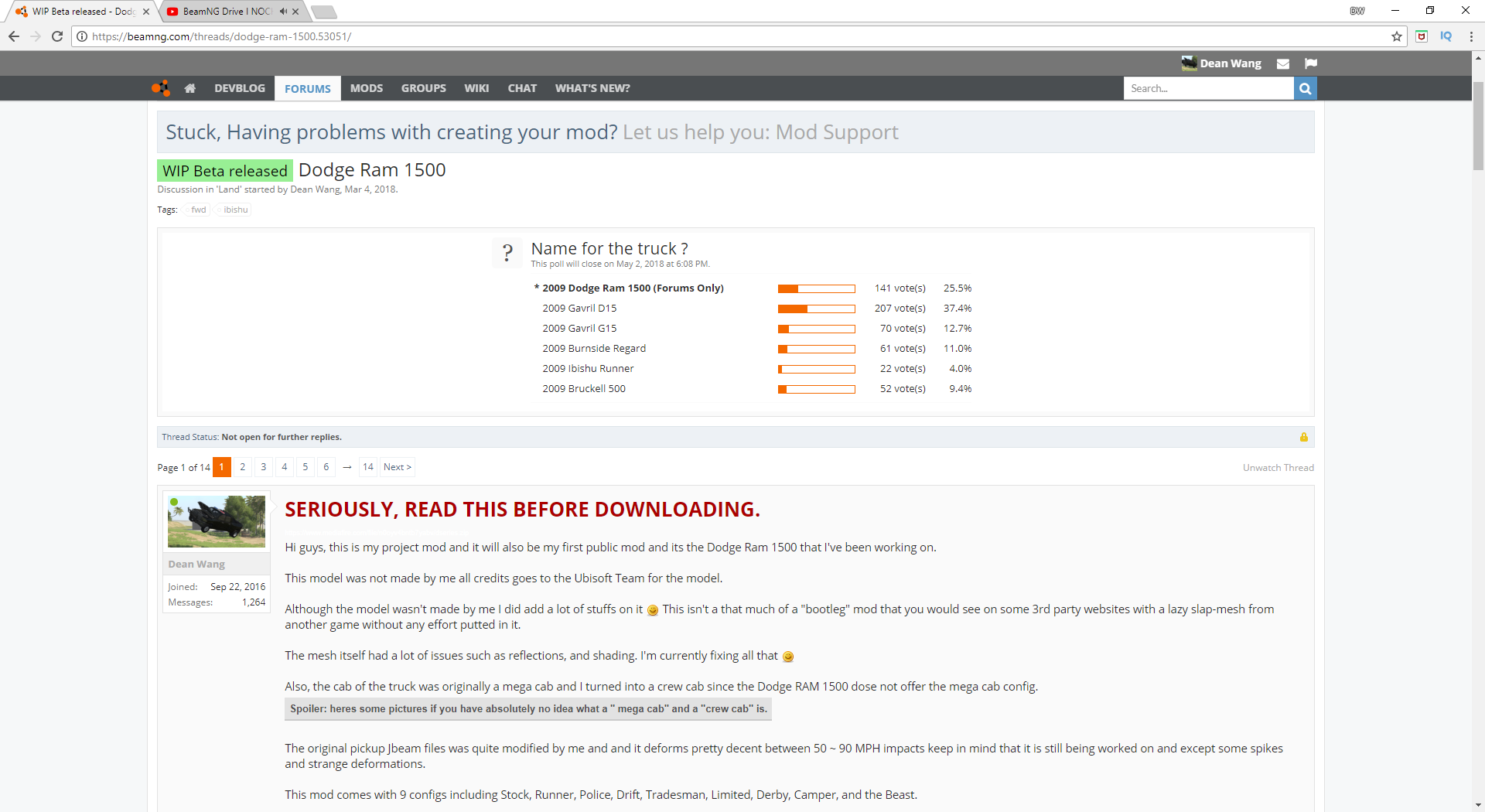1485x812 pixels.
Task: Bookmark this page with the star icon
Action: [1397, 36]
